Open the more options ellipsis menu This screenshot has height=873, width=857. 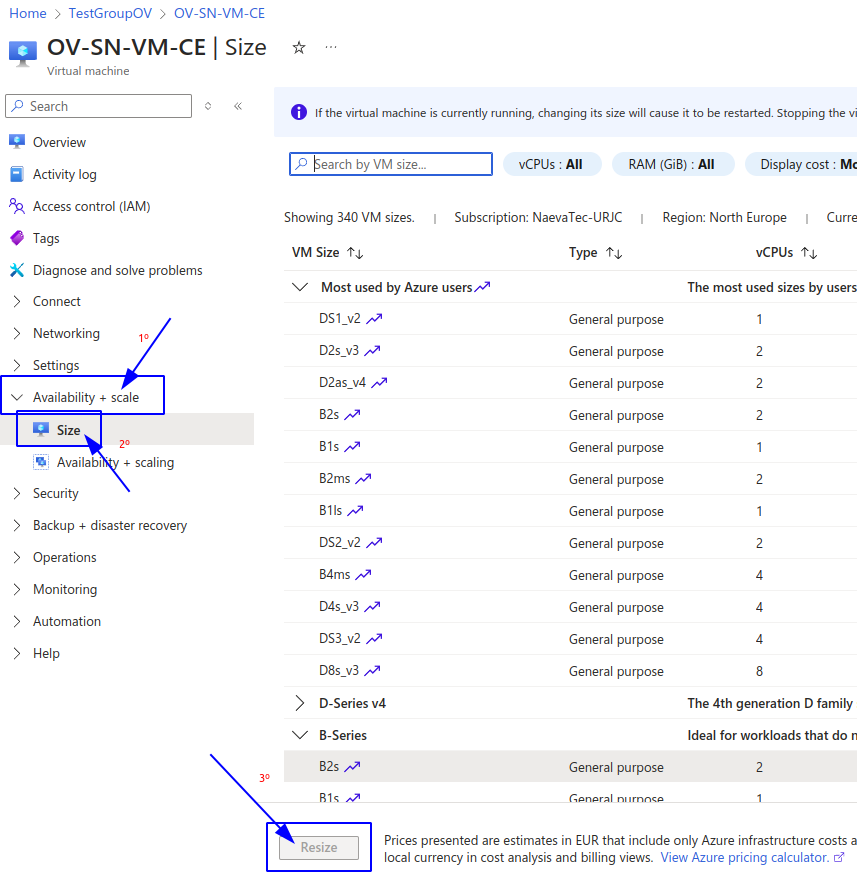331,47
